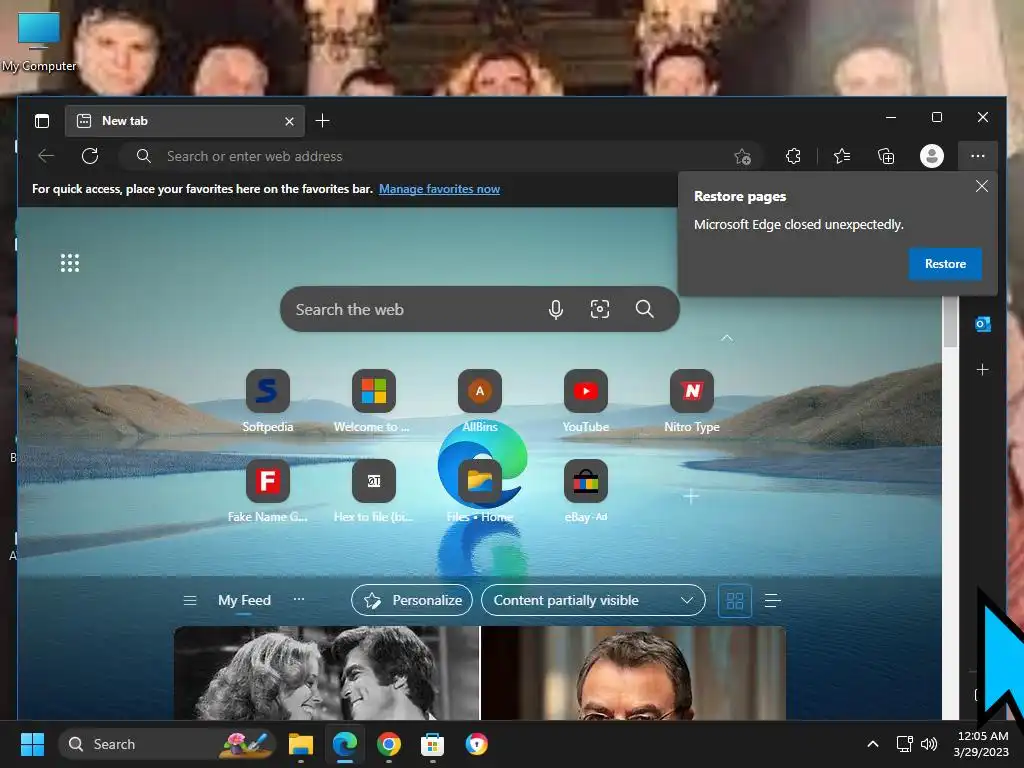Switch feed to list view
The width and height of the screenshot is (1024, 768).
click(x=773, y=600)
